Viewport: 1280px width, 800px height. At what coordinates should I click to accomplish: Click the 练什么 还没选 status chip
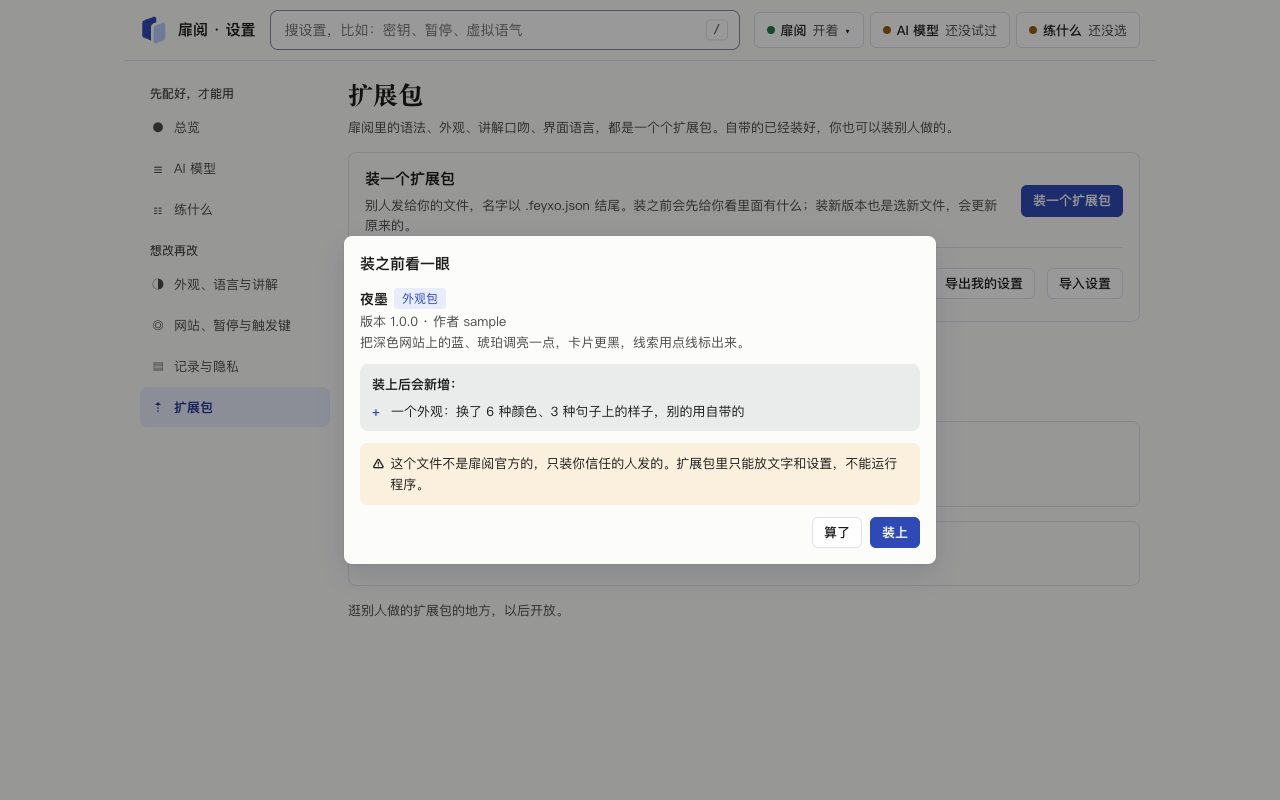1078,30
